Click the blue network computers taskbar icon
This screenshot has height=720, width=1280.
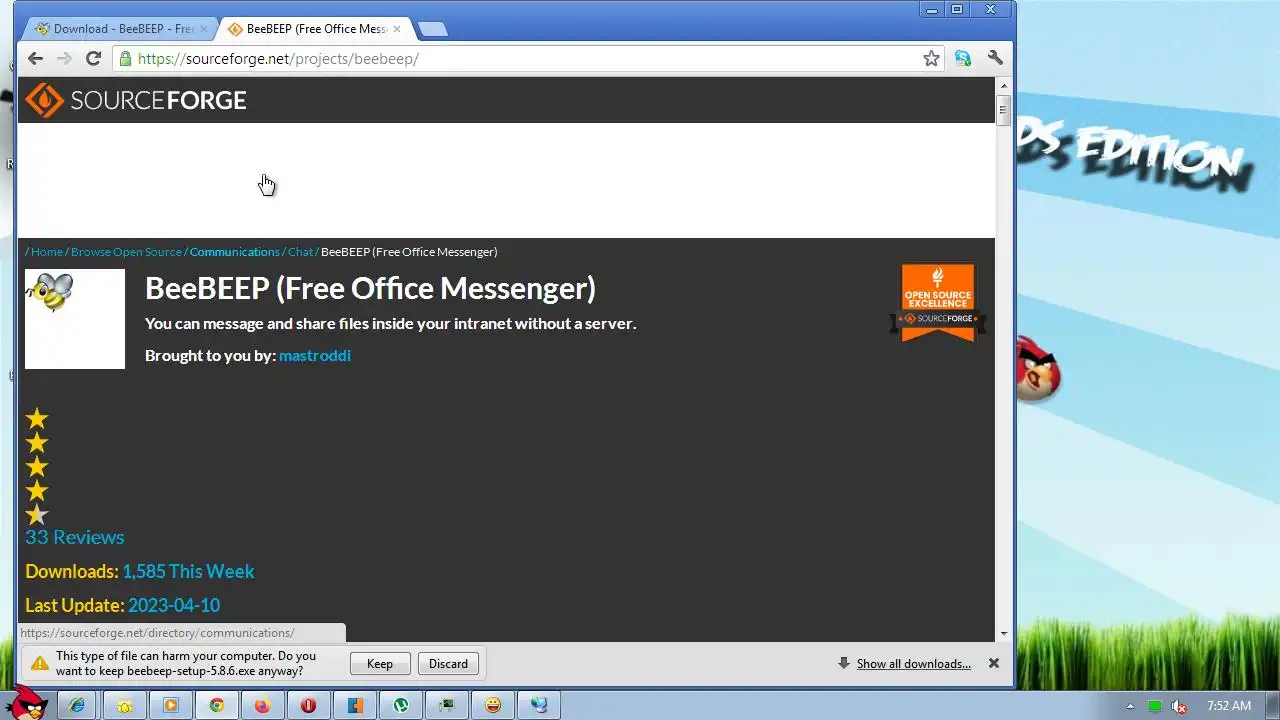pyautogui.click(x=539, y=705)
